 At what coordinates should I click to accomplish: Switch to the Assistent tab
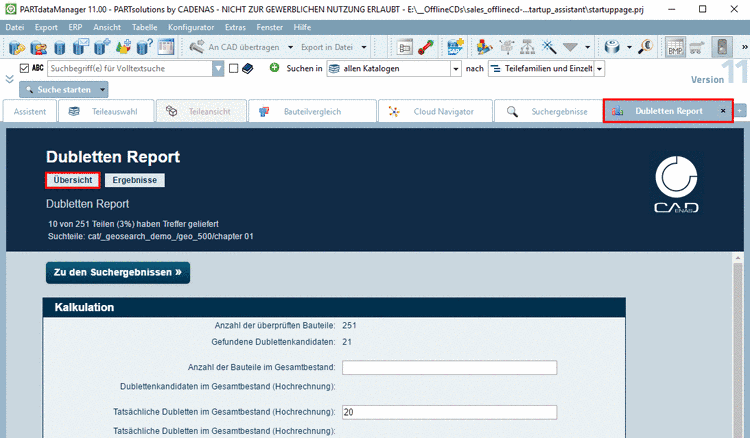[30, 111]
